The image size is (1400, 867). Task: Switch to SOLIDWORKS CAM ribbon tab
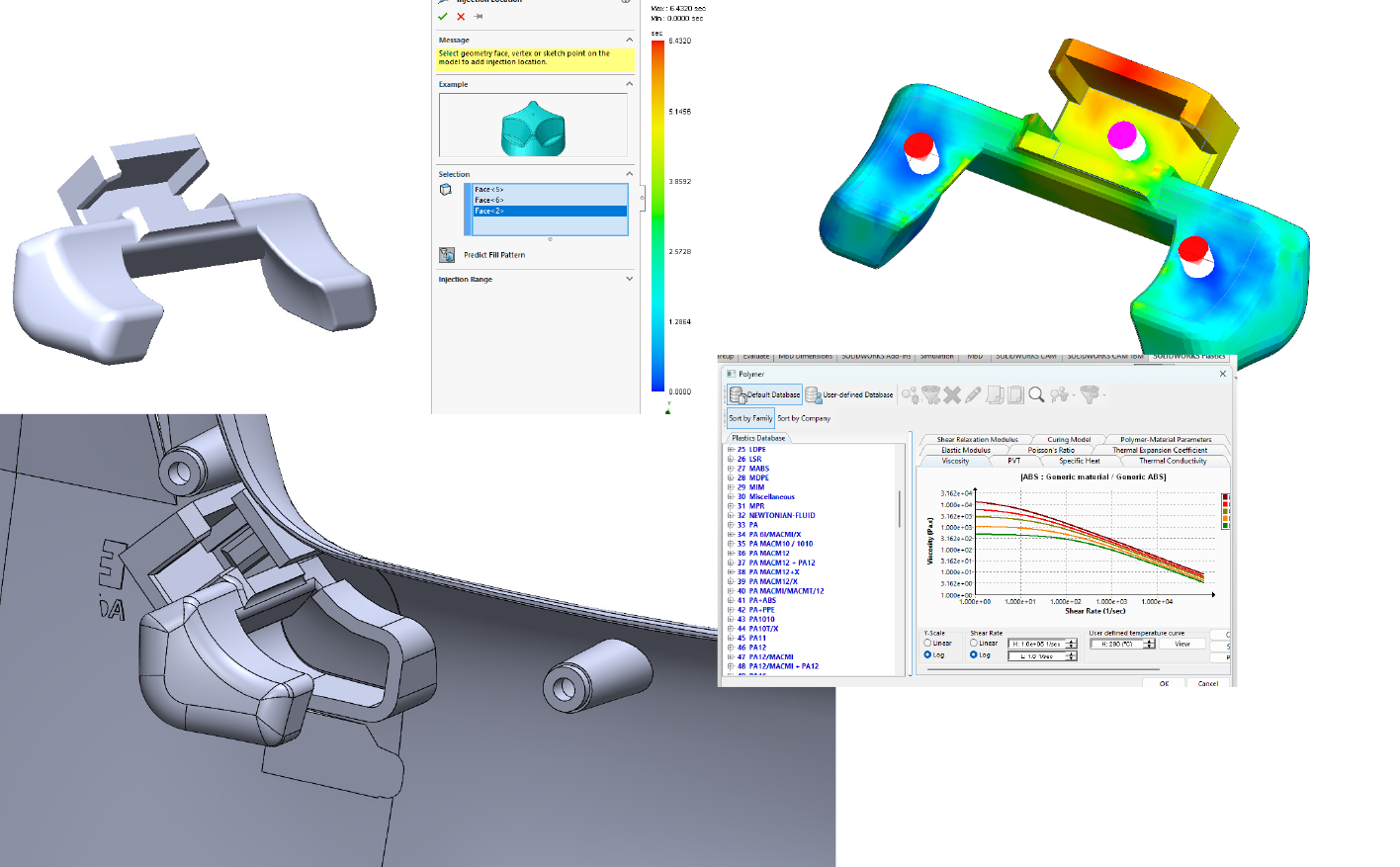1026,357
